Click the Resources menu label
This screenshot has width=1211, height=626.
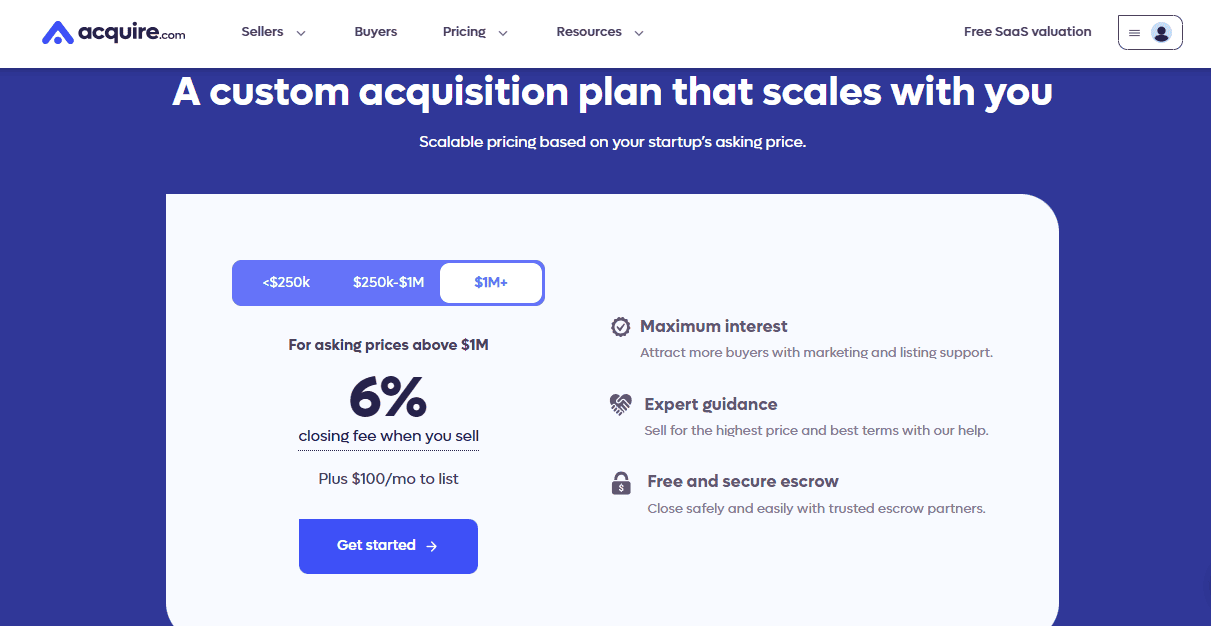589,32
